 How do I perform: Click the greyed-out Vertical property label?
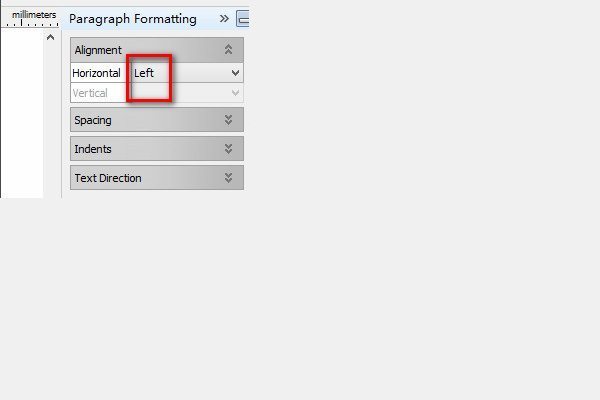tap(90, 93)
